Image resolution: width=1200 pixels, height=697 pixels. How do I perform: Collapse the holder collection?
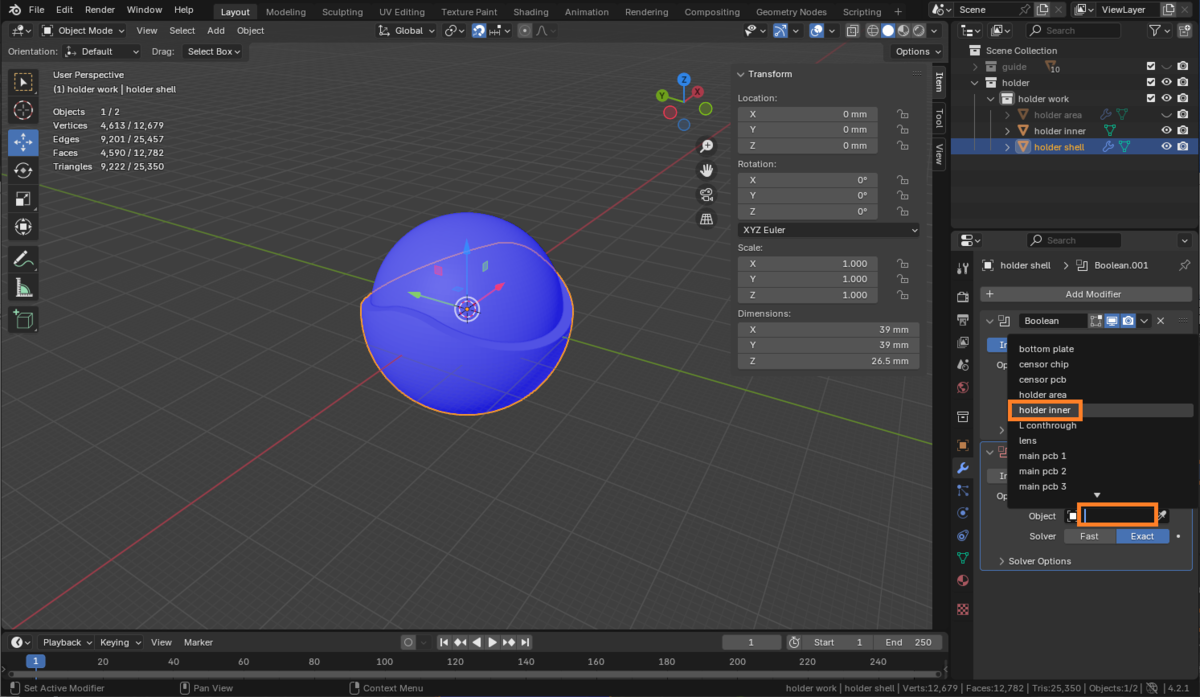(x=975, y=83)
